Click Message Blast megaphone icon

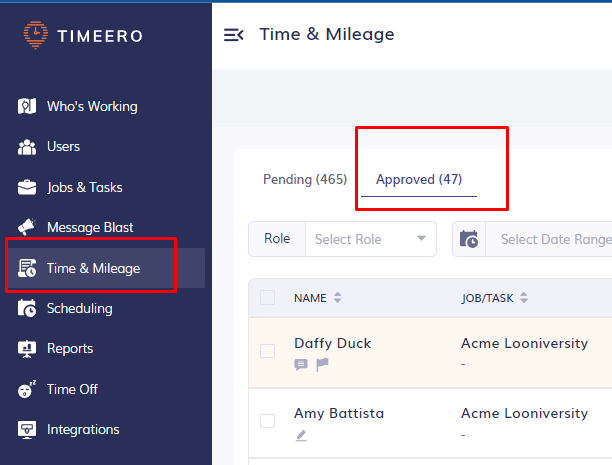pyautogui.click(x=27, y=227)
